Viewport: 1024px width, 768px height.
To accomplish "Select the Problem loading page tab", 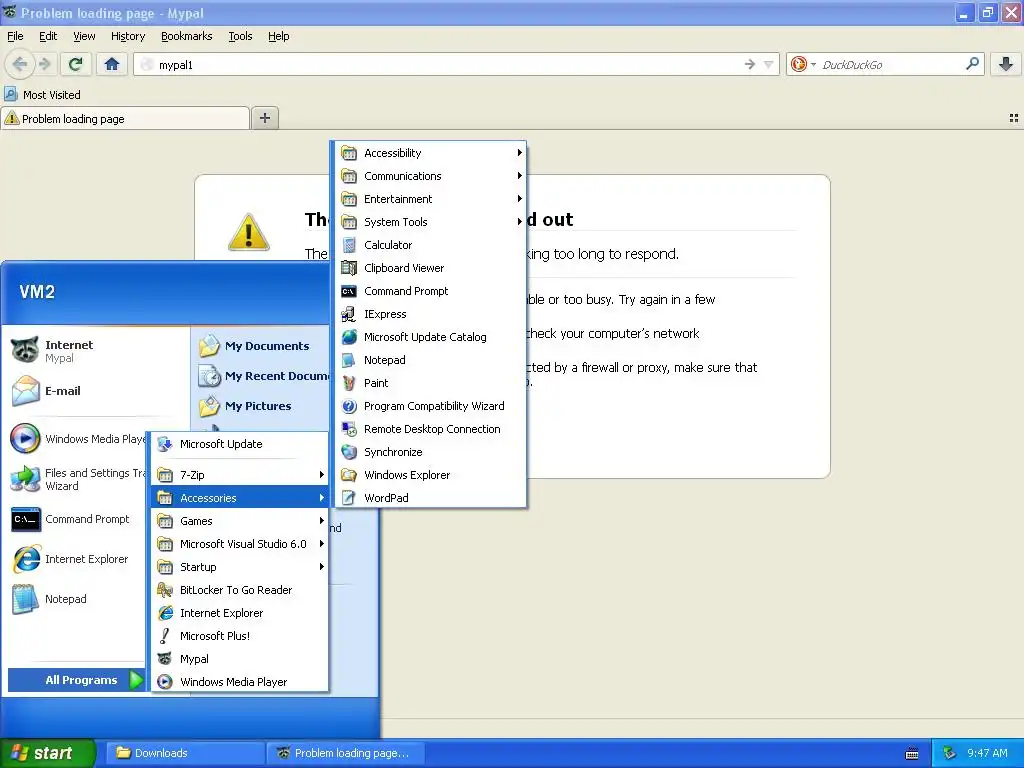I will (125, 119).
